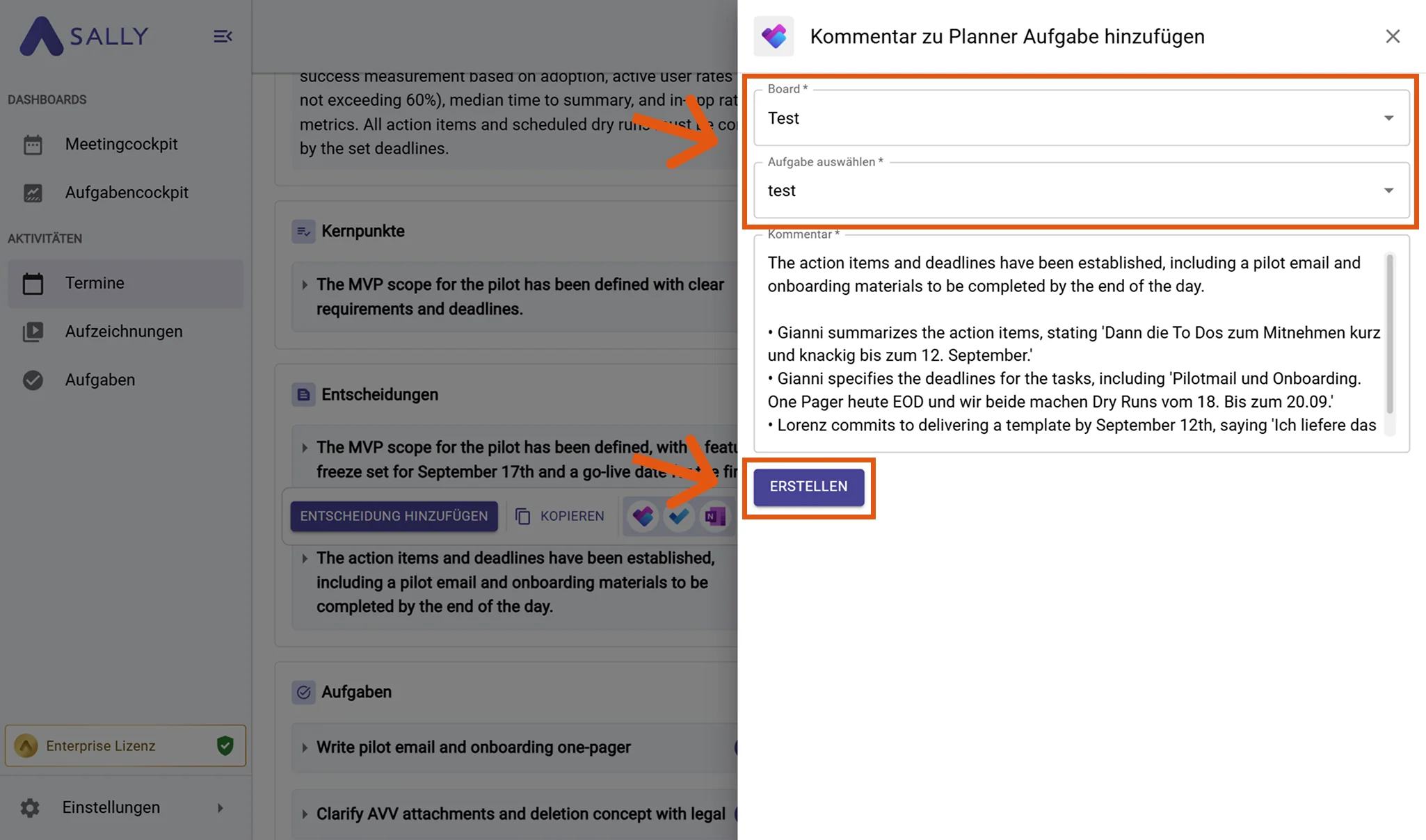Click inside the Kommentar text area
The width and height of the screenshot is (1426, 840).
pos(1071,344)
